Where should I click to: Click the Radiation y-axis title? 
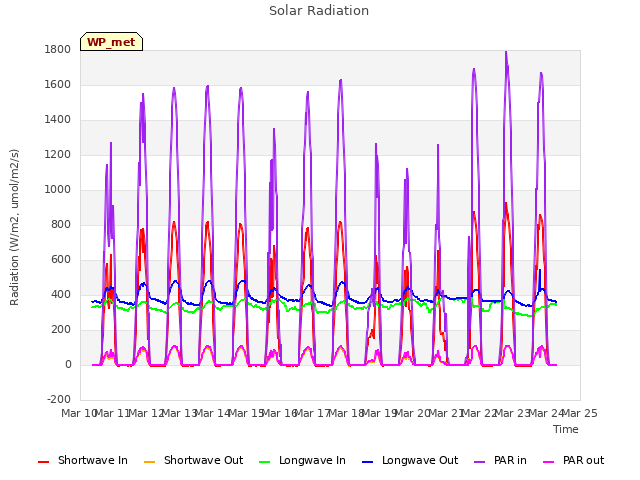15,227
